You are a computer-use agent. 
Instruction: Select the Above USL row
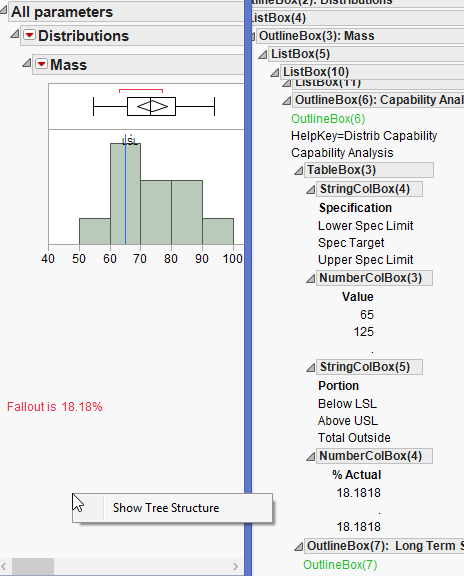(x=348, y=421)
